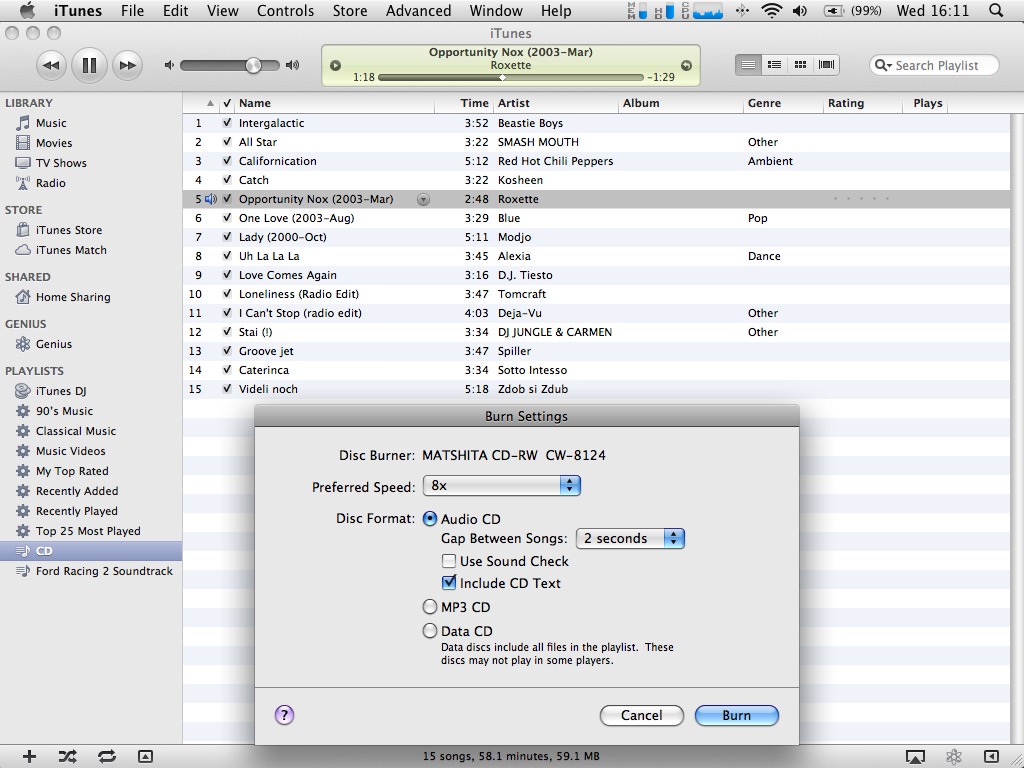
Task: Open TV Shows in sidebar
Action: (x=61, y=163)
